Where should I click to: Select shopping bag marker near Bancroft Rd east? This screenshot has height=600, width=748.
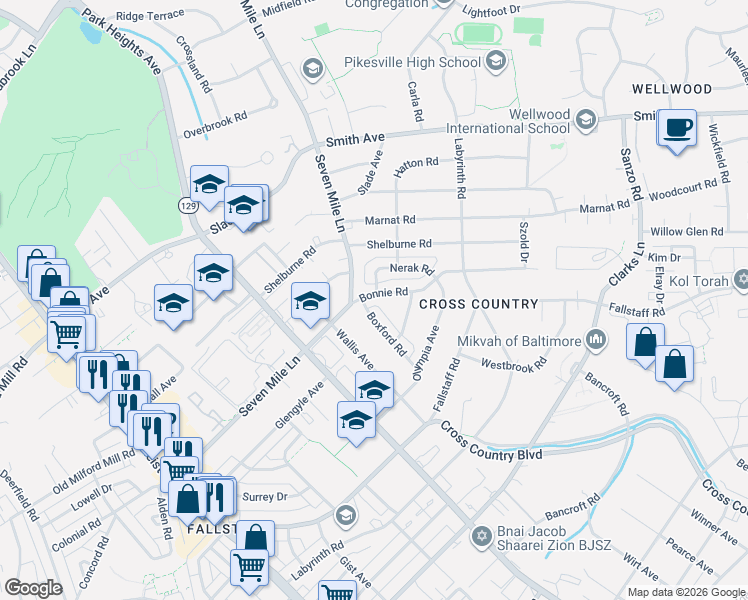(675, 365)
